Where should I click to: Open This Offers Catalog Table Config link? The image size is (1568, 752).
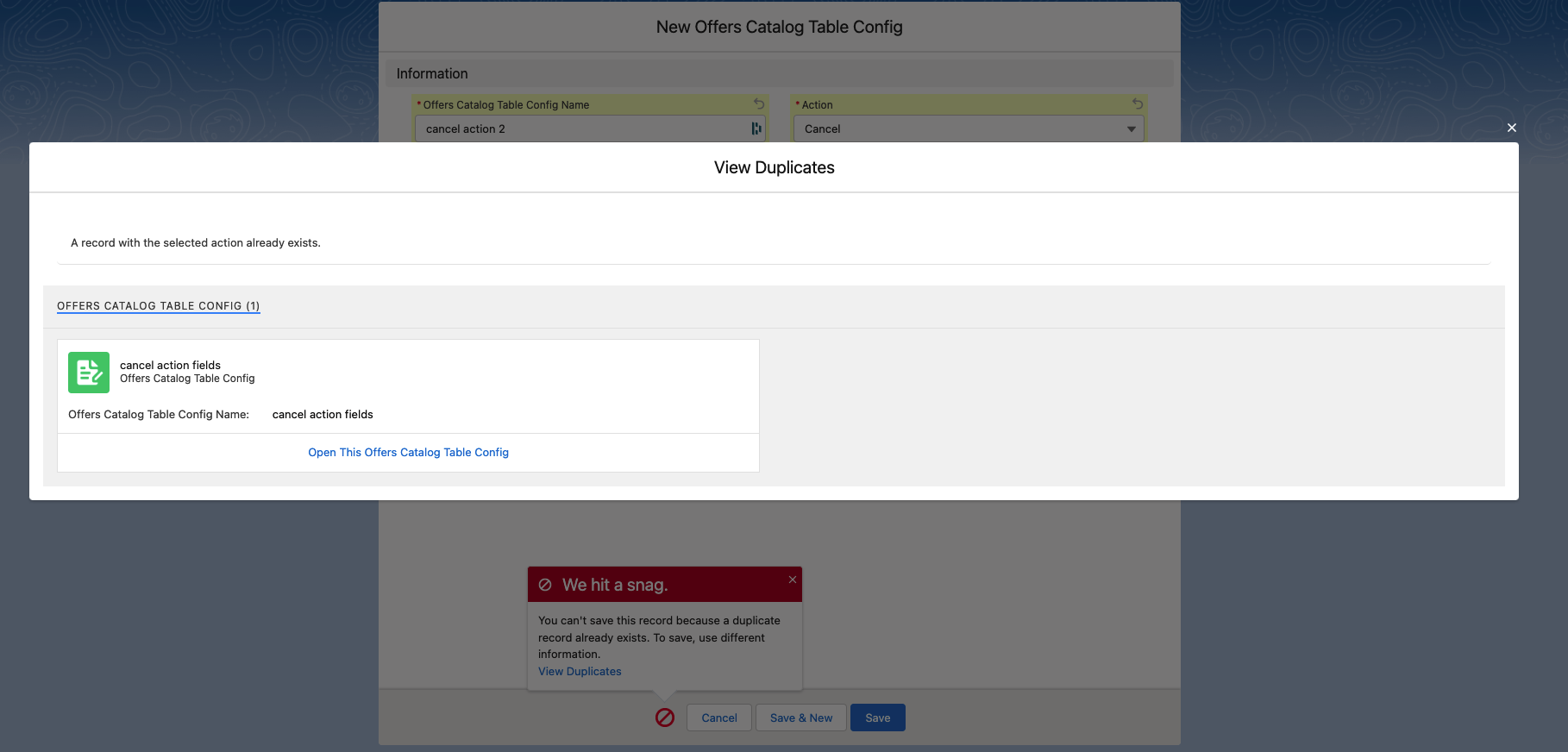408,453
